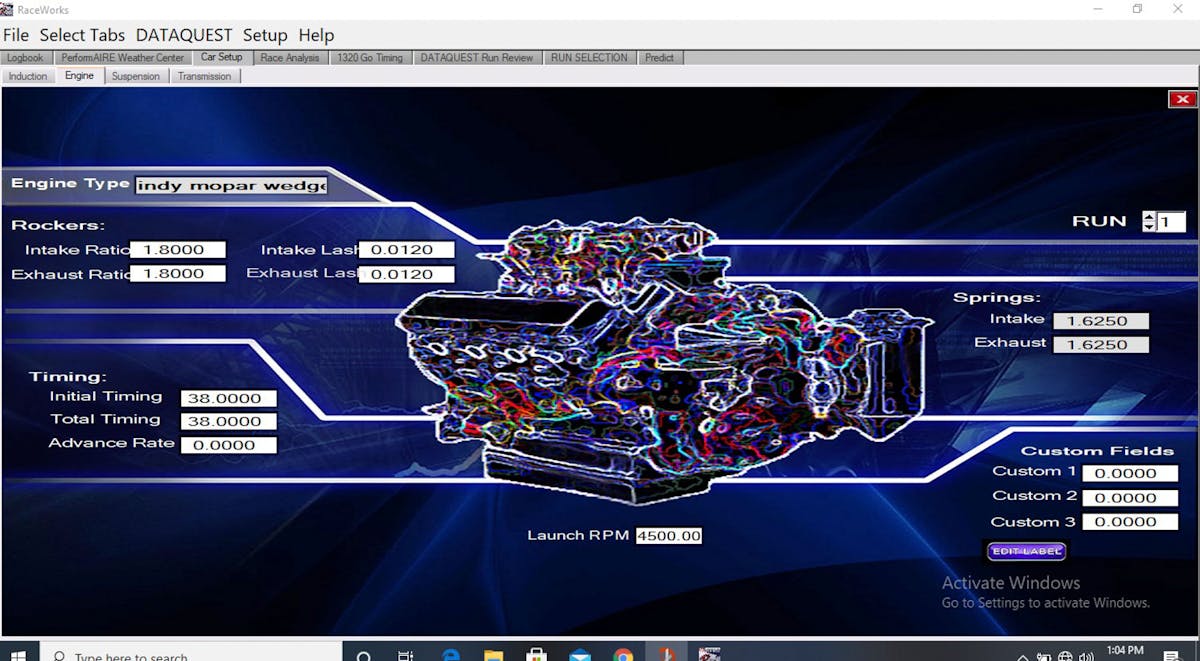
Task: Open the Mail app taskbar icon
Action: point(580,656)
